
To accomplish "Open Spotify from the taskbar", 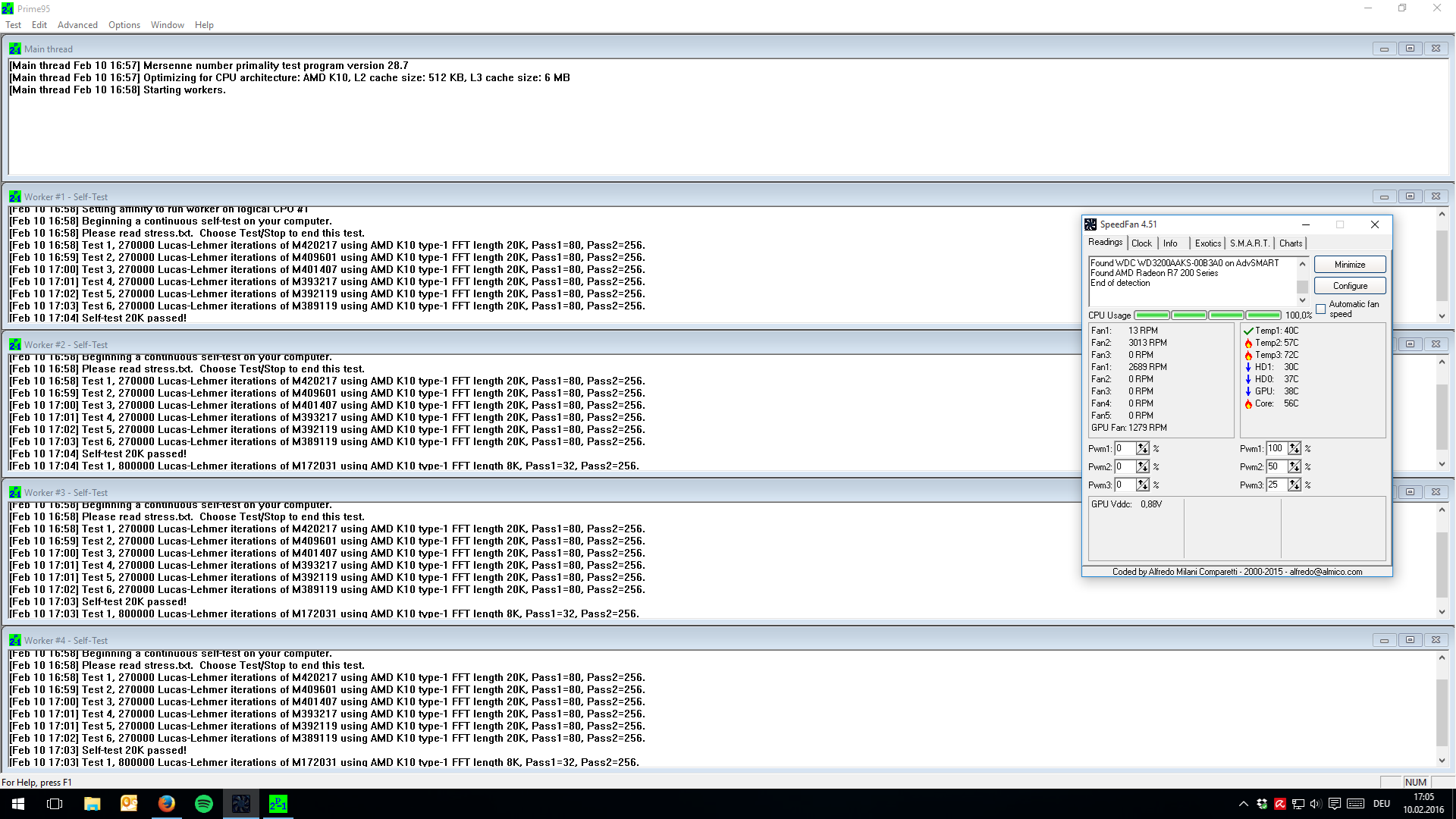I will point(204,804).
